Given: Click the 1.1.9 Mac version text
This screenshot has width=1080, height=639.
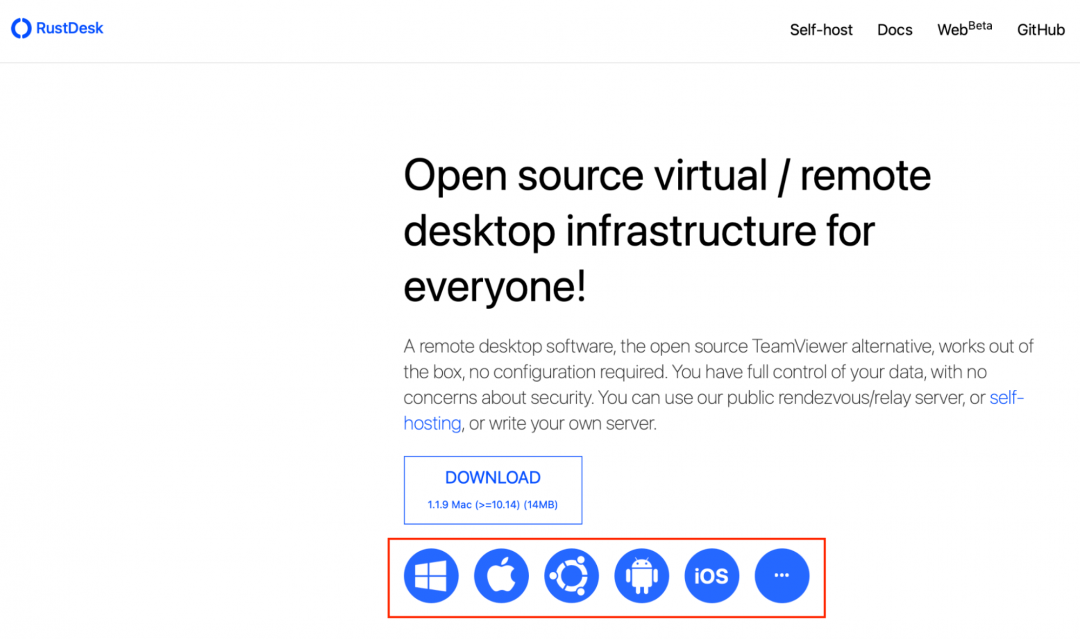Looking at the screenshot, I should point(492,505).
